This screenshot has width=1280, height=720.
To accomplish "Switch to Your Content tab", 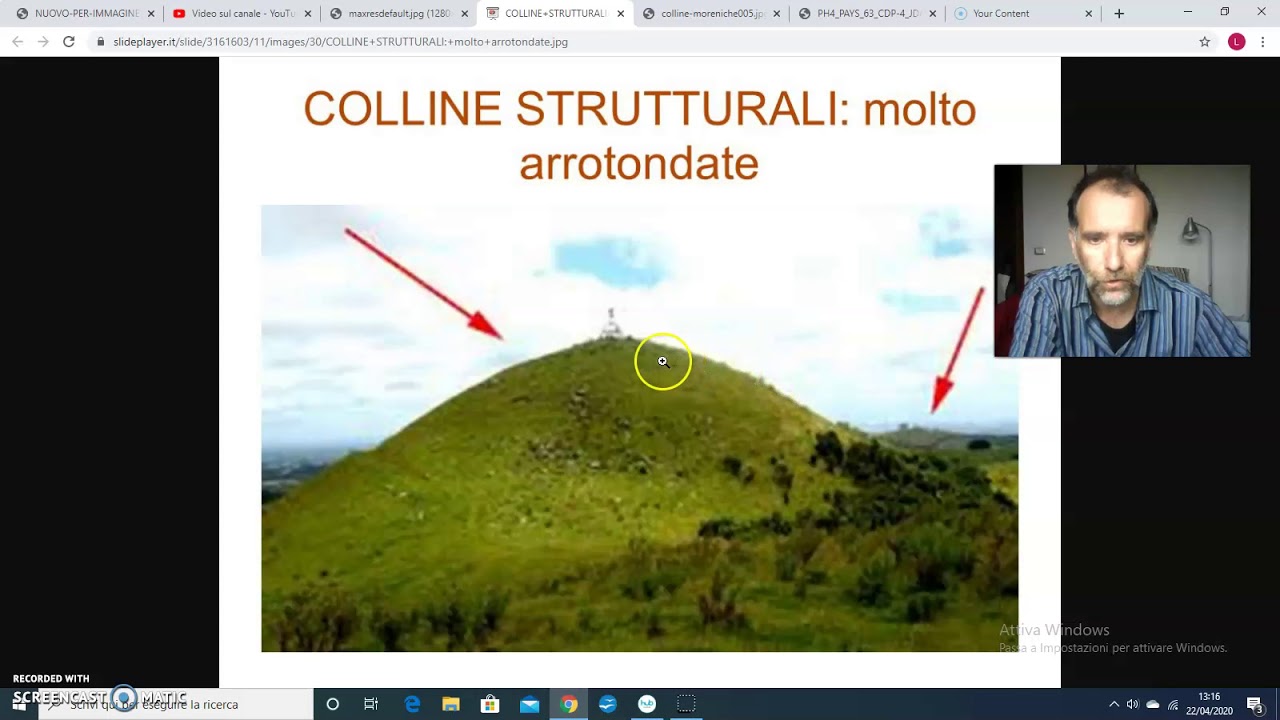I will coord(1024,14).
